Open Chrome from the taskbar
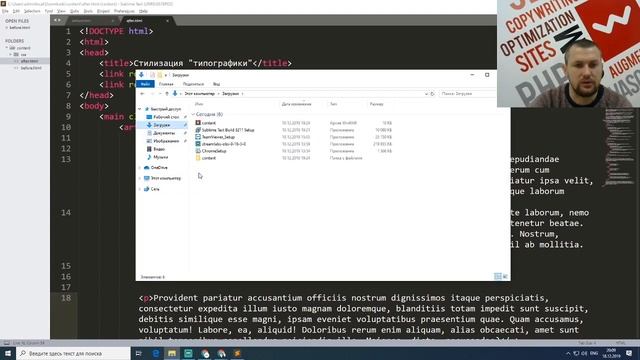Viewport: 640px width, 360px height. 205,353
